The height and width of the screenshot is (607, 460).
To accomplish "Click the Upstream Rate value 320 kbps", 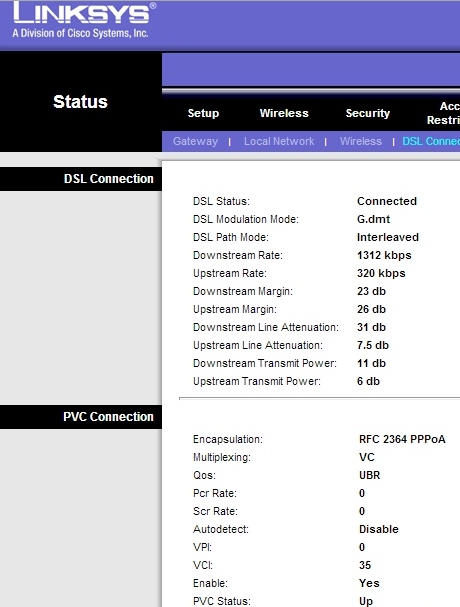I will click(x=381, y=273).
